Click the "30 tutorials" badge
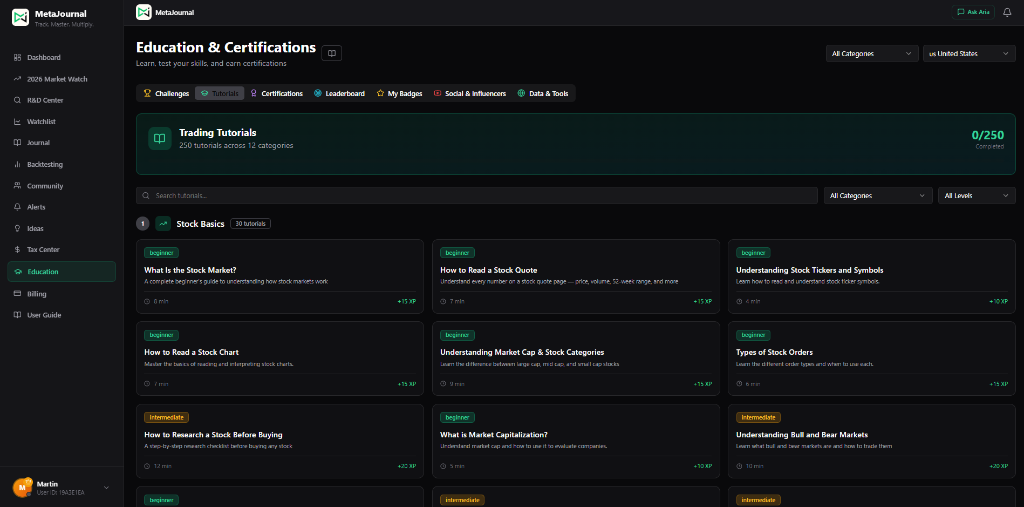 click(x=250, y=223)
